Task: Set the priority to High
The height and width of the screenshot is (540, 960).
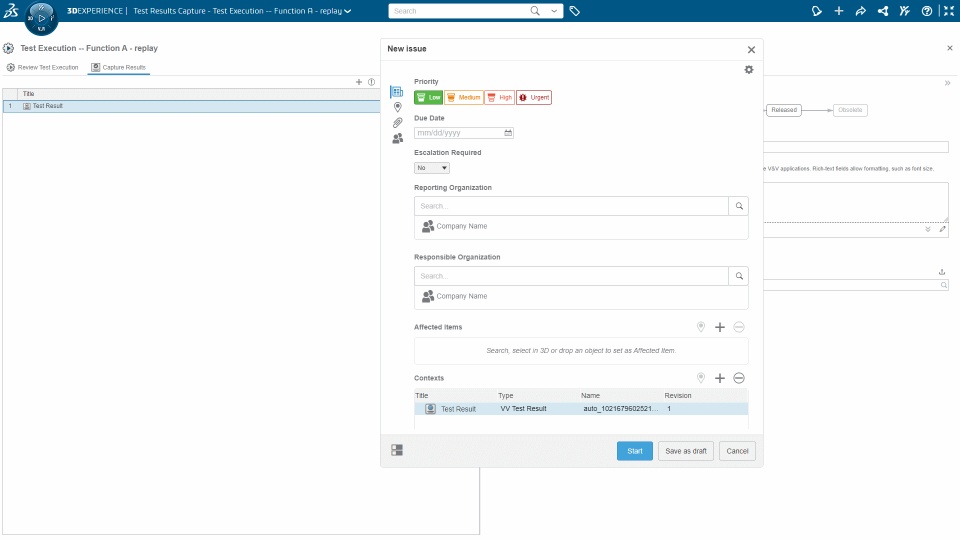Action: [500, 97]
